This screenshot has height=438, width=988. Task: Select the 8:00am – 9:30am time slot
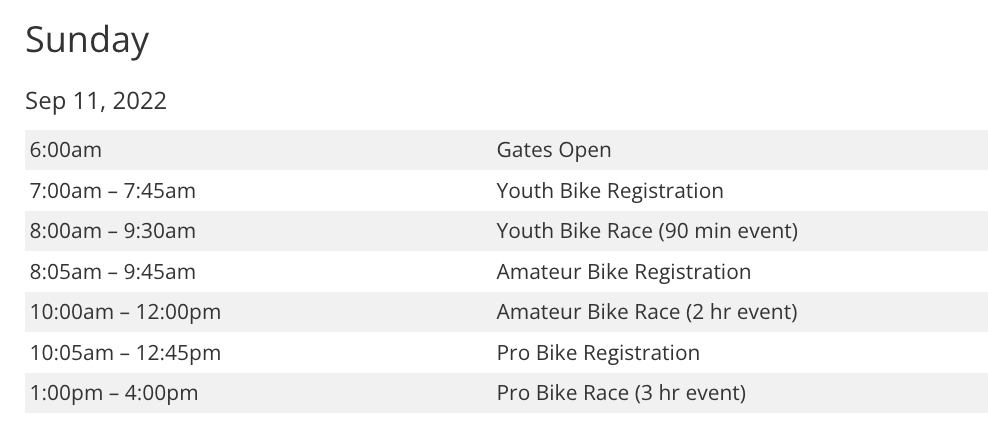point(113,231)
